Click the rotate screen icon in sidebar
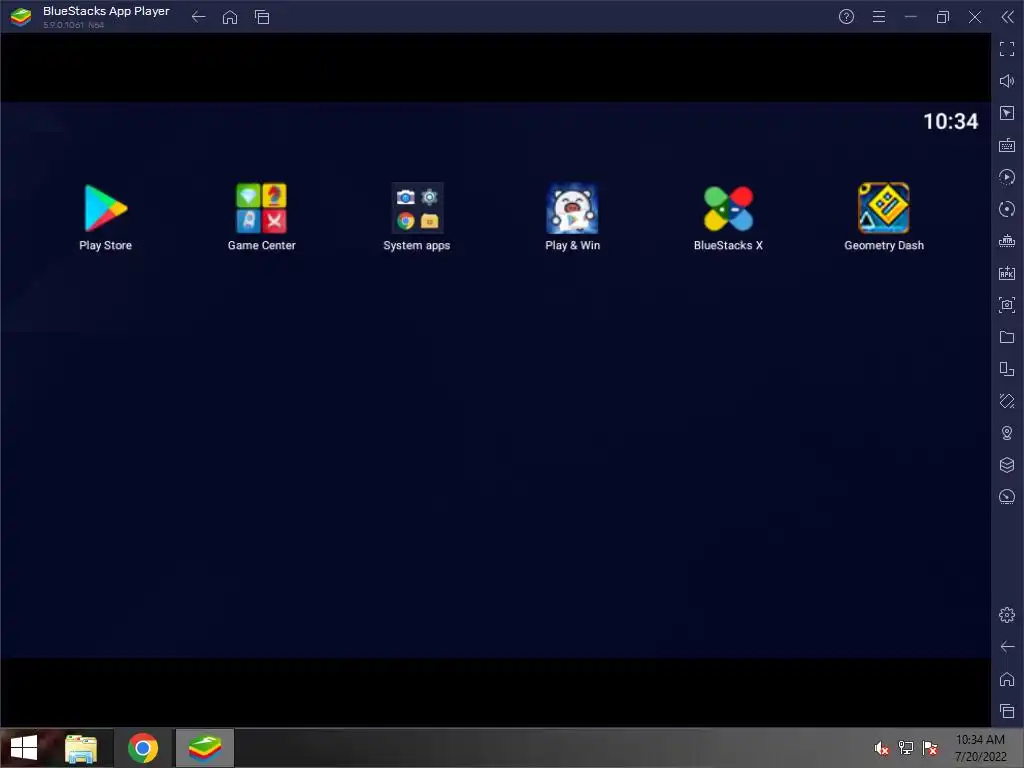Image resolution: width=1024 pixels, height=768 pixels. (x=1007, y=401)
